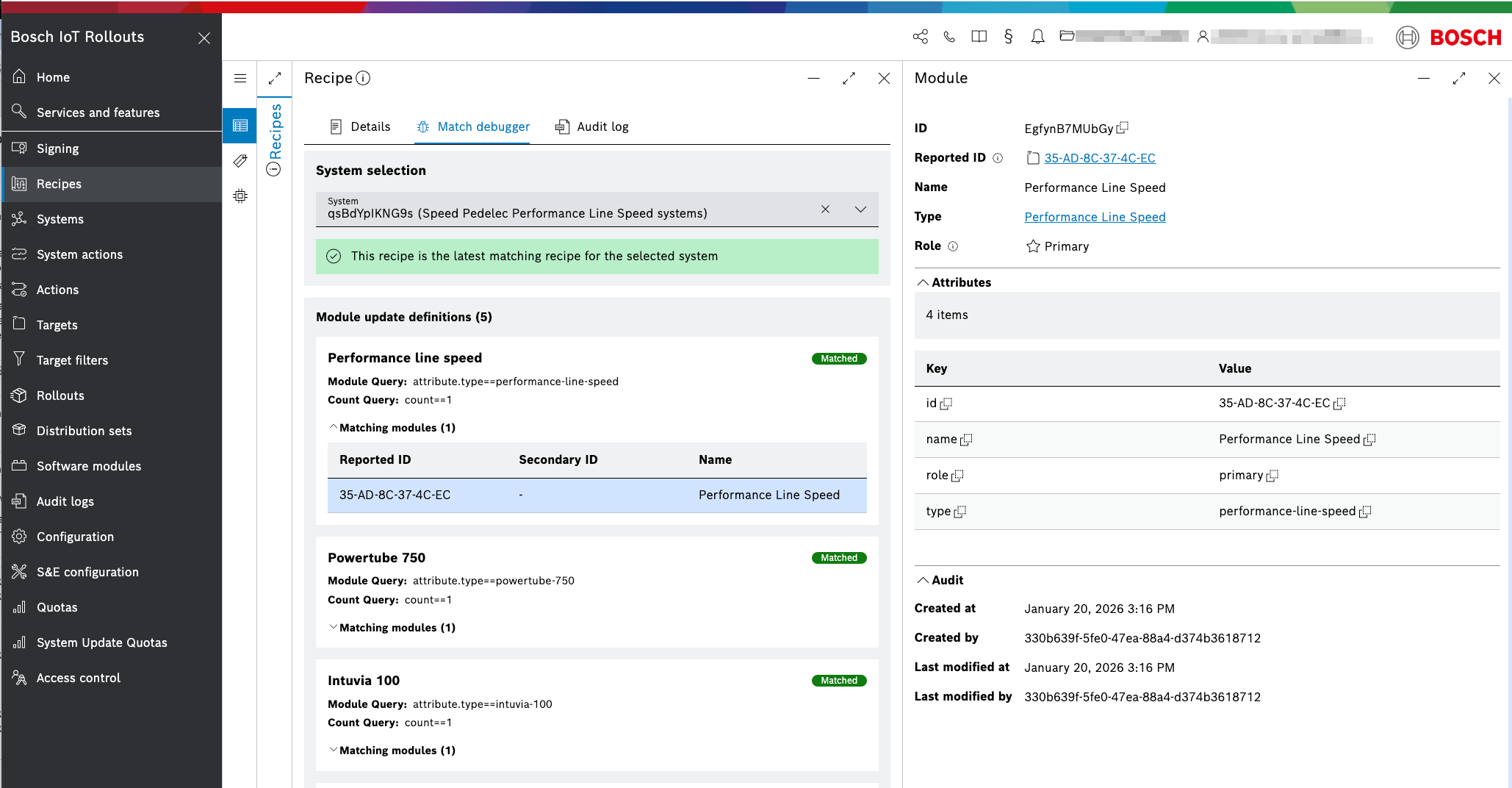Copy the module ID EgfynB7MUbGy
Screen dimensions: 1512x788
pos(1123,128)
